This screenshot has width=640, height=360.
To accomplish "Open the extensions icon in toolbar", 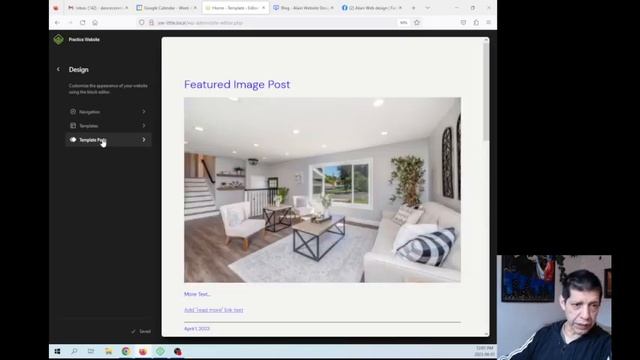I will (x=476, y=22).
